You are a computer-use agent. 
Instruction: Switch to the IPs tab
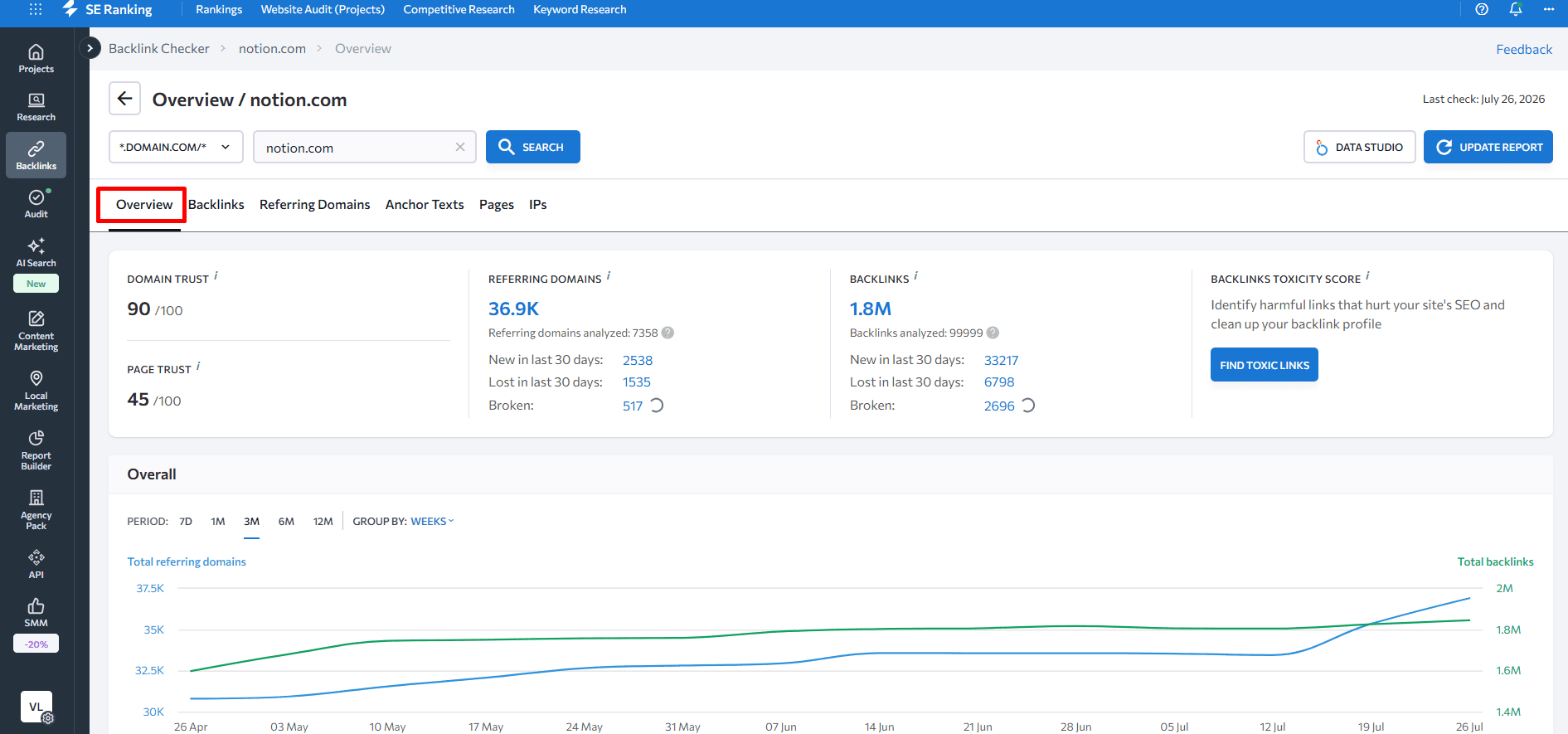point(538,204)
